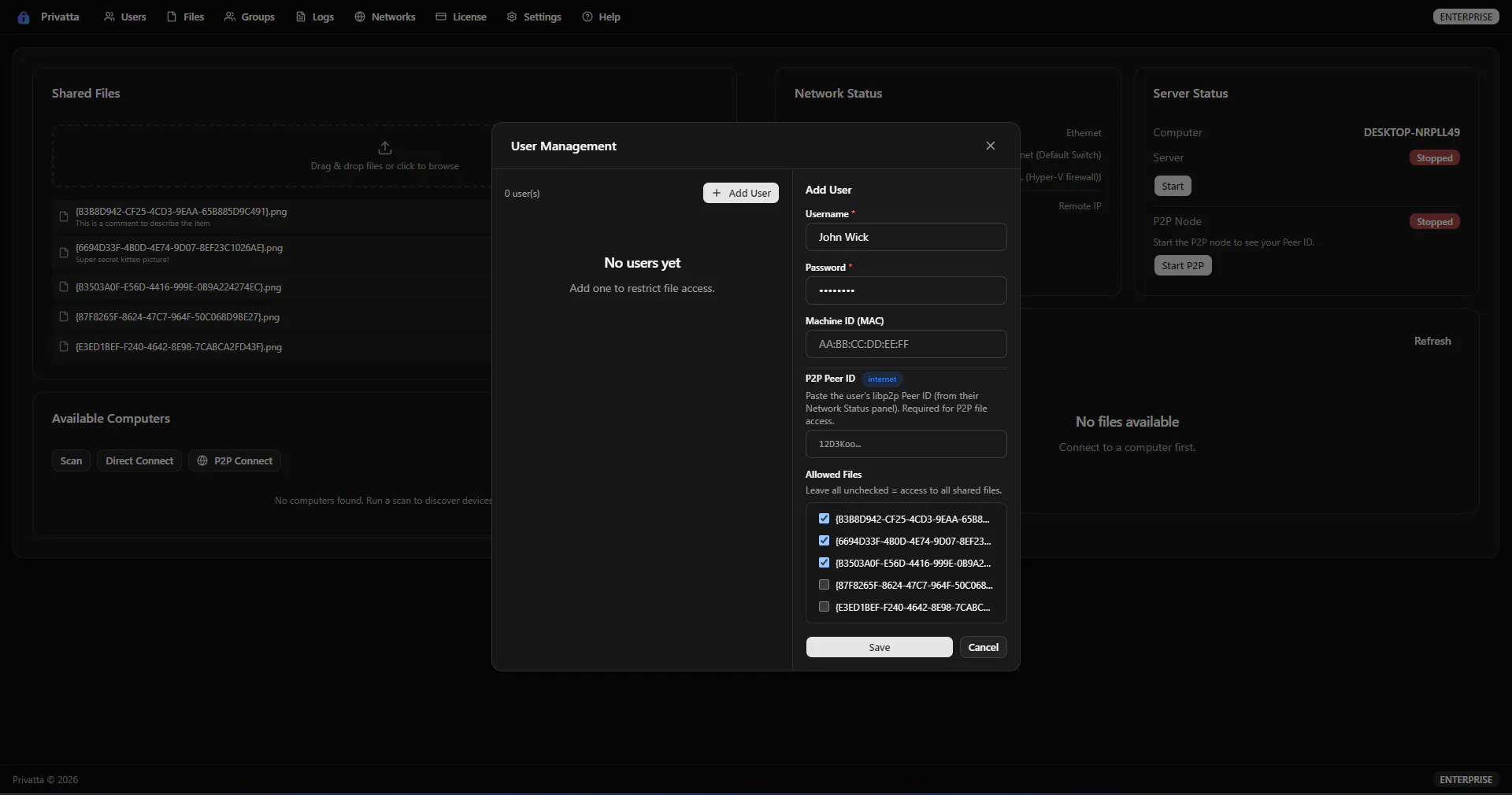Uncheck the {B3503A0F-E56D allowed file checkbox
Viewport: 1512px width, 795px height.
pos(824,563)
